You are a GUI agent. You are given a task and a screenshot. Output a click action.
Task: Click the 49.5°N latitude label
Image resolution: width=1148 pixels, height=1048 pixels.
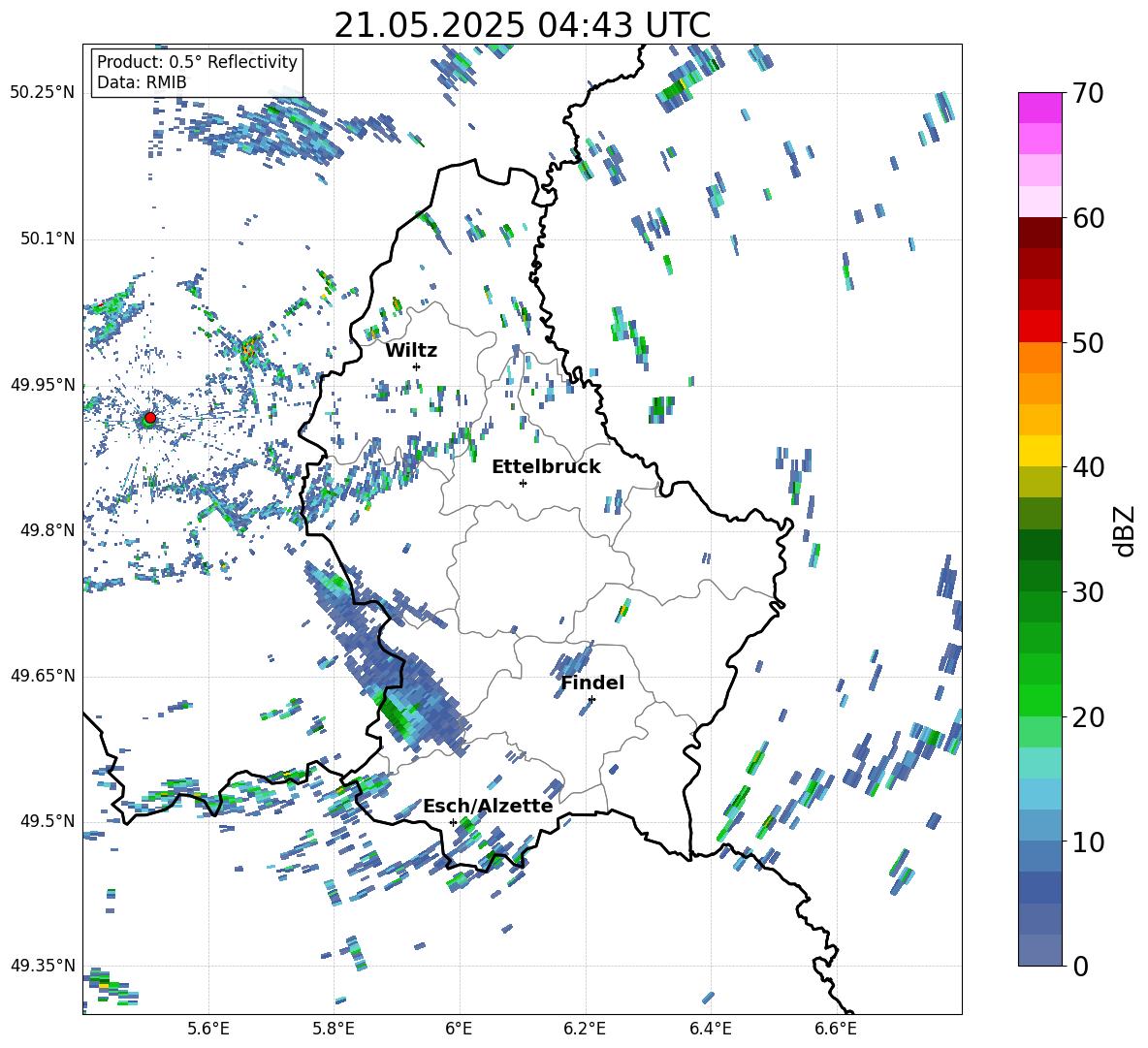(x=47, y=821)
